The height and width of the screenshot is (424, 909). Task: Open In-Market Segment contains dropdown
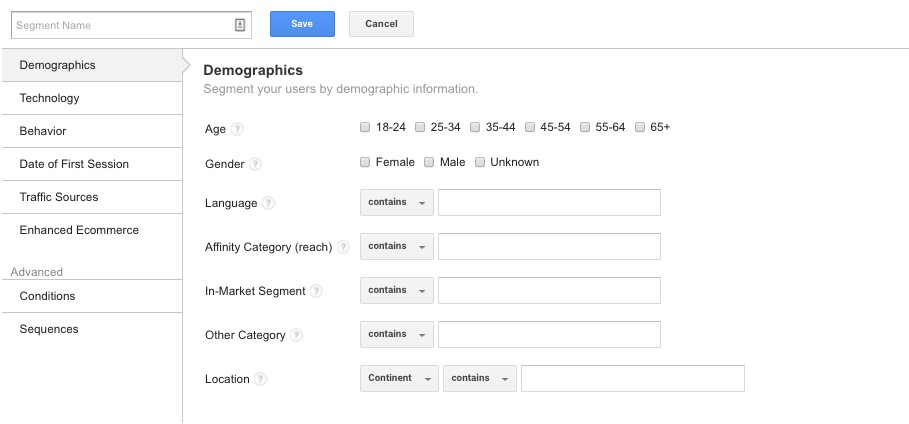coord(397,291)
